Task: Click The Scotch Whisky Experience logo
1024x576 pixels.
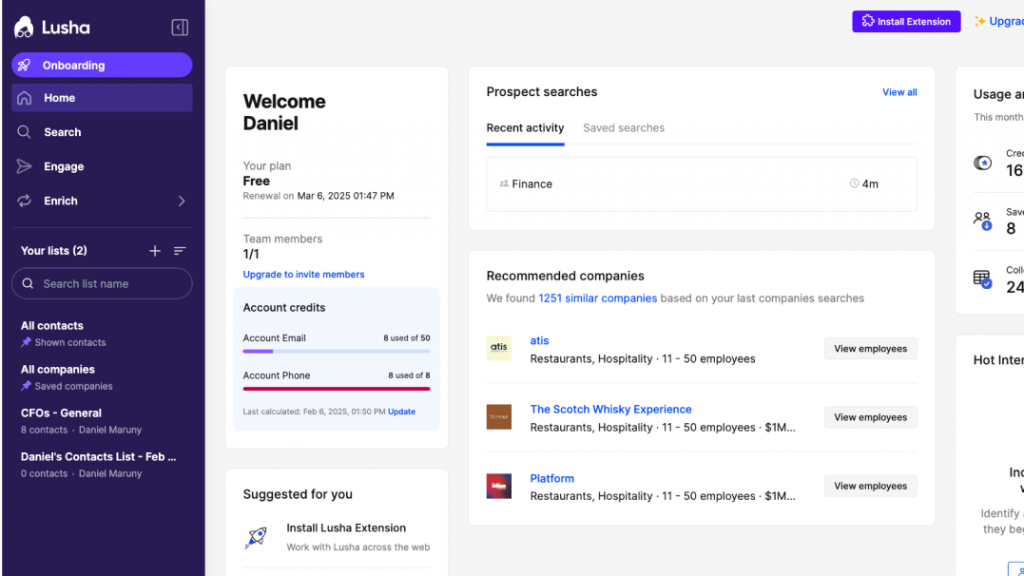Action: [x=499, y=417]
